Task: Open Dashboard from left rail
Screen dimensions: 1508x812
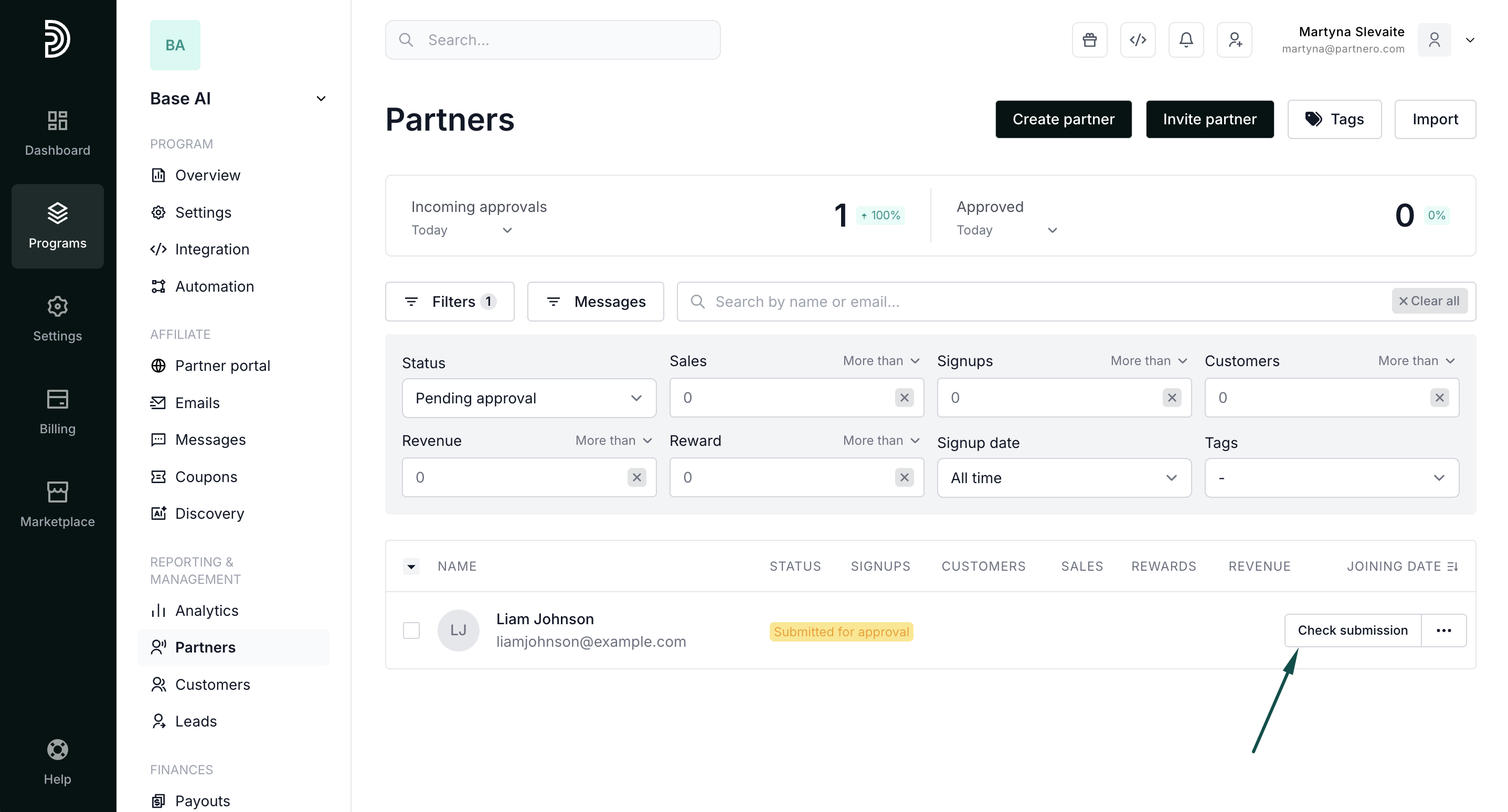Action: [x=57, y=133]
